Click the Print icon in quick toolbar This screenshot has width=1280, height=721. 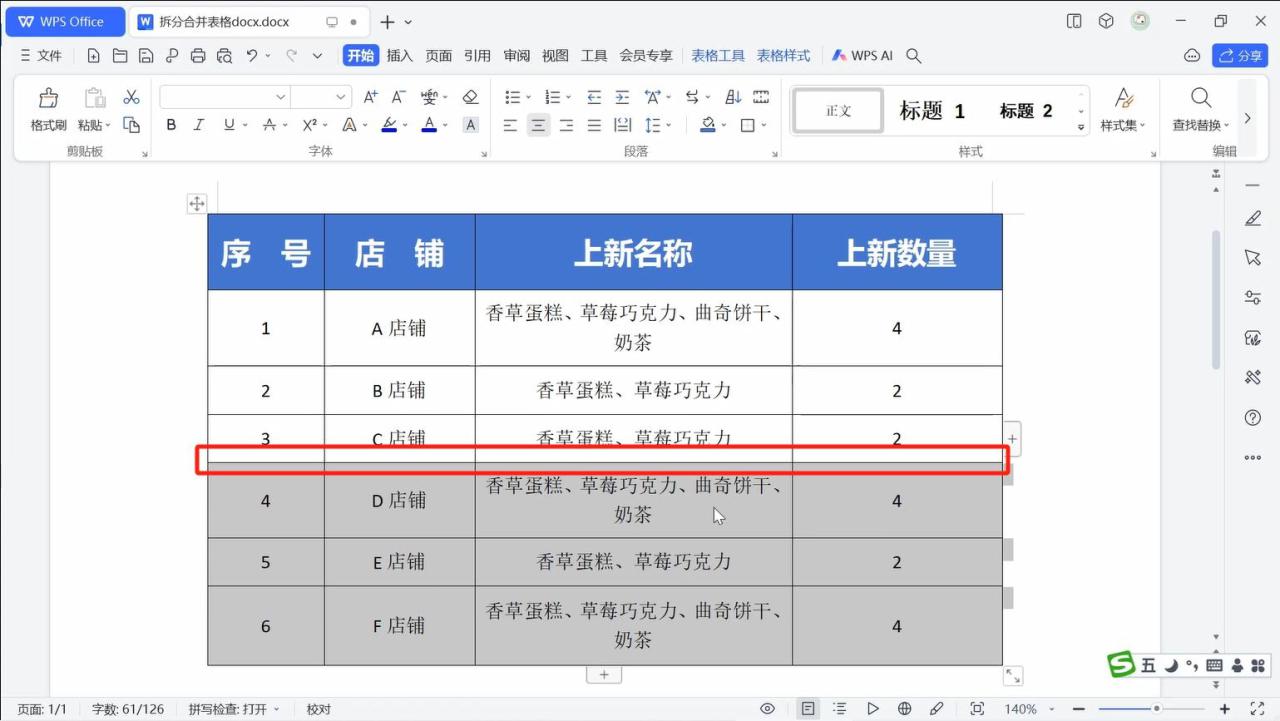coord(198,56)
